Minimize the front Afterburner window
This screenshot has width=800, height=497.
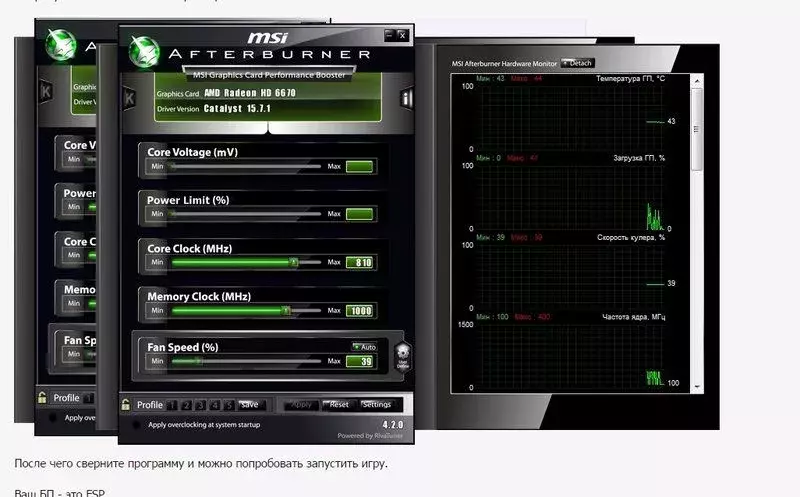tap(390, 35)
